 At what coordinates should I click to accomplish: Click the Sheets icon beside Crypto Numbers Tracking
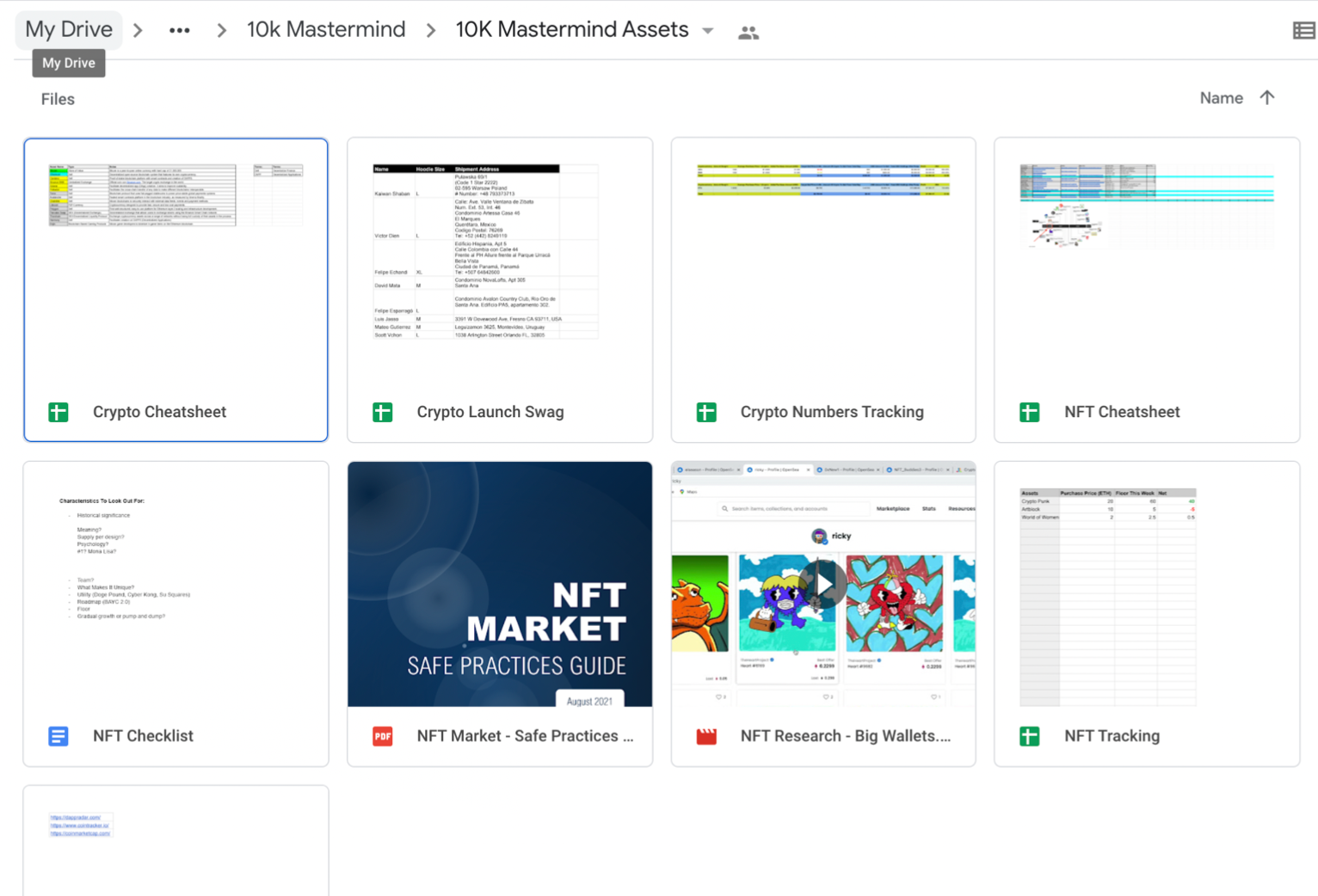706,412
